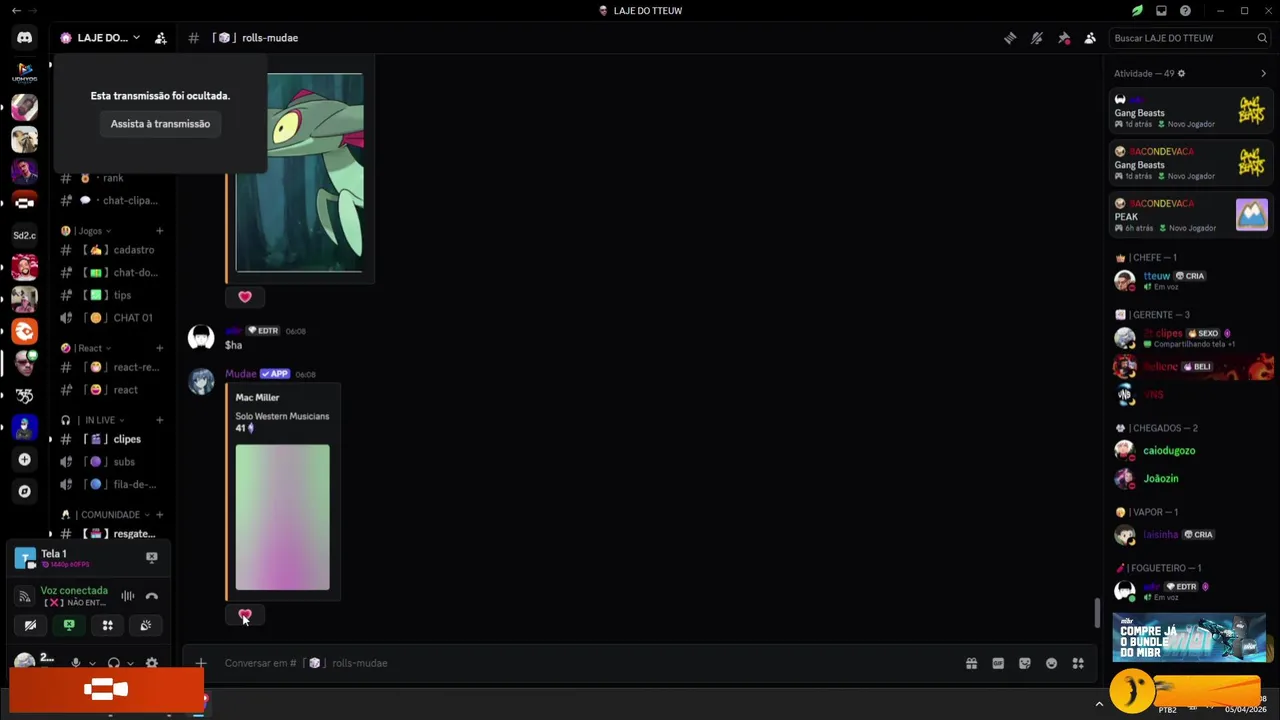Screen dimensions: 1280x720
Task: Collapse the Jogos category
Action: tap(88, 231)
